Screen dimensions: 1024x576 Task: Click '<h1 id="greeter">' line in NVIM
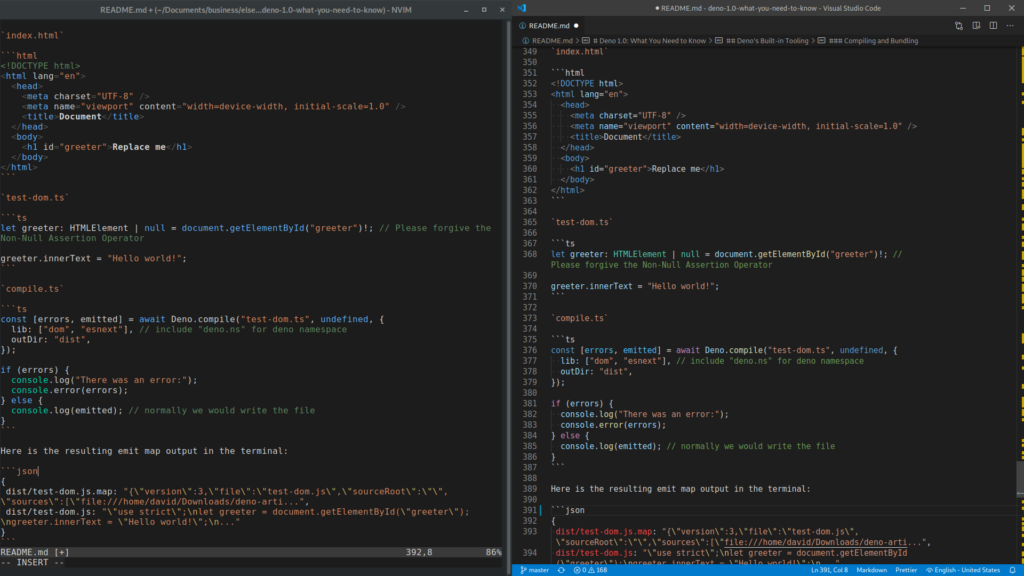point(107,147)
